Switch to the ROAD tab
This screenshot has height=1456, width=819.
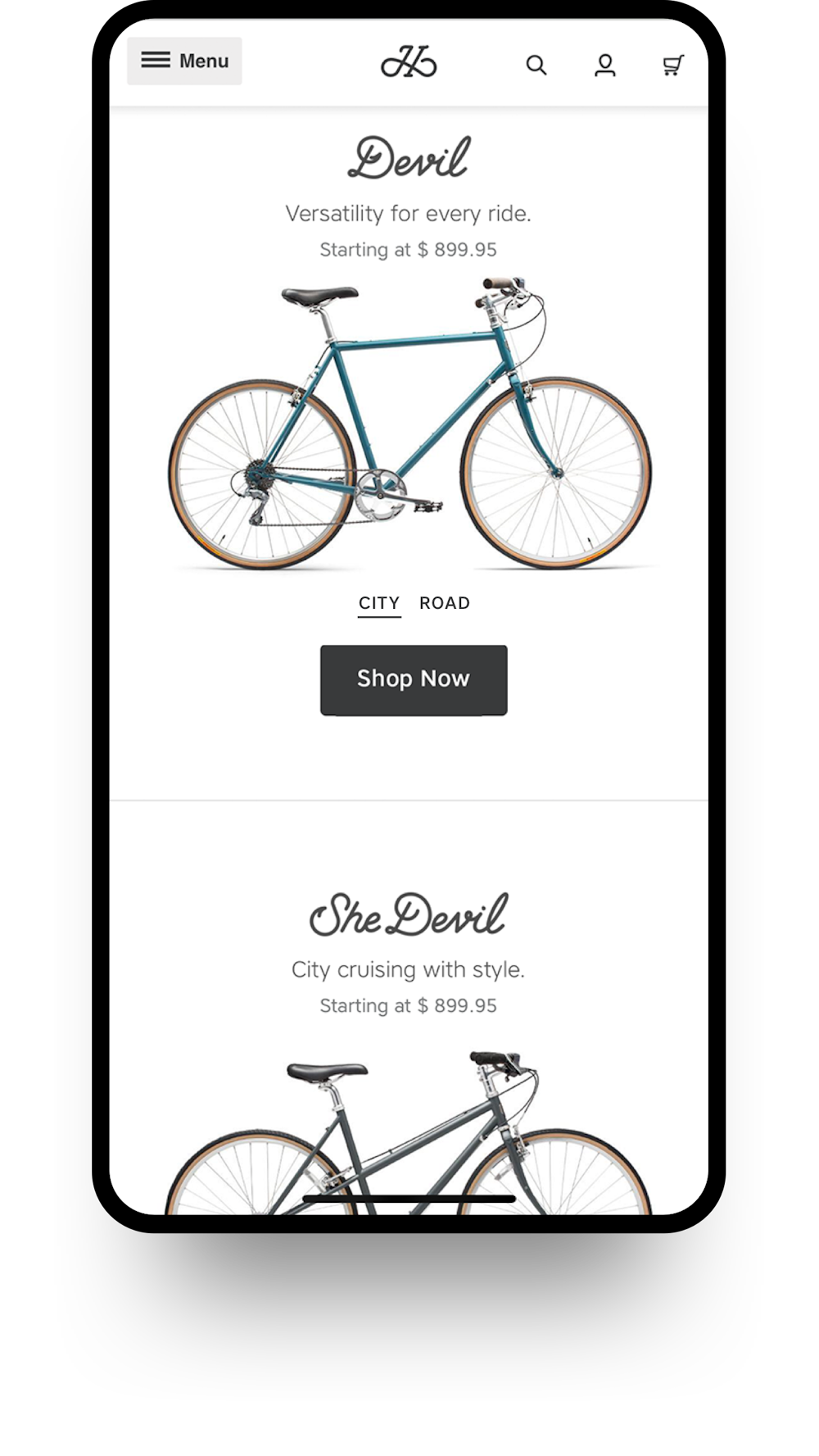pos(445,603)
